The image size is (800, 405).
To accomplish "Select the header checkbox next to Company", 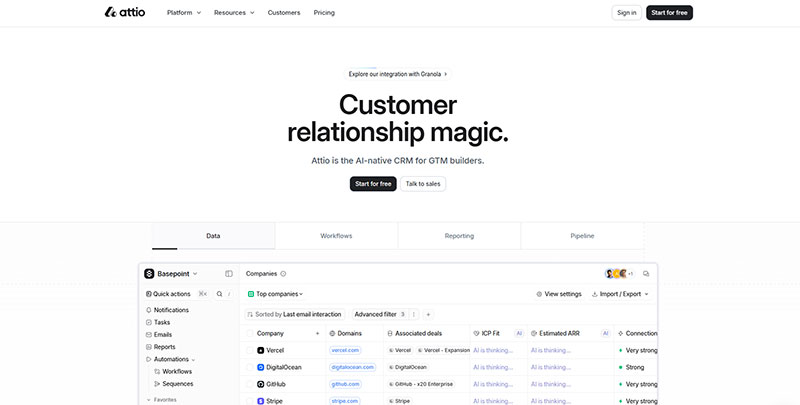I will (249, 333).
